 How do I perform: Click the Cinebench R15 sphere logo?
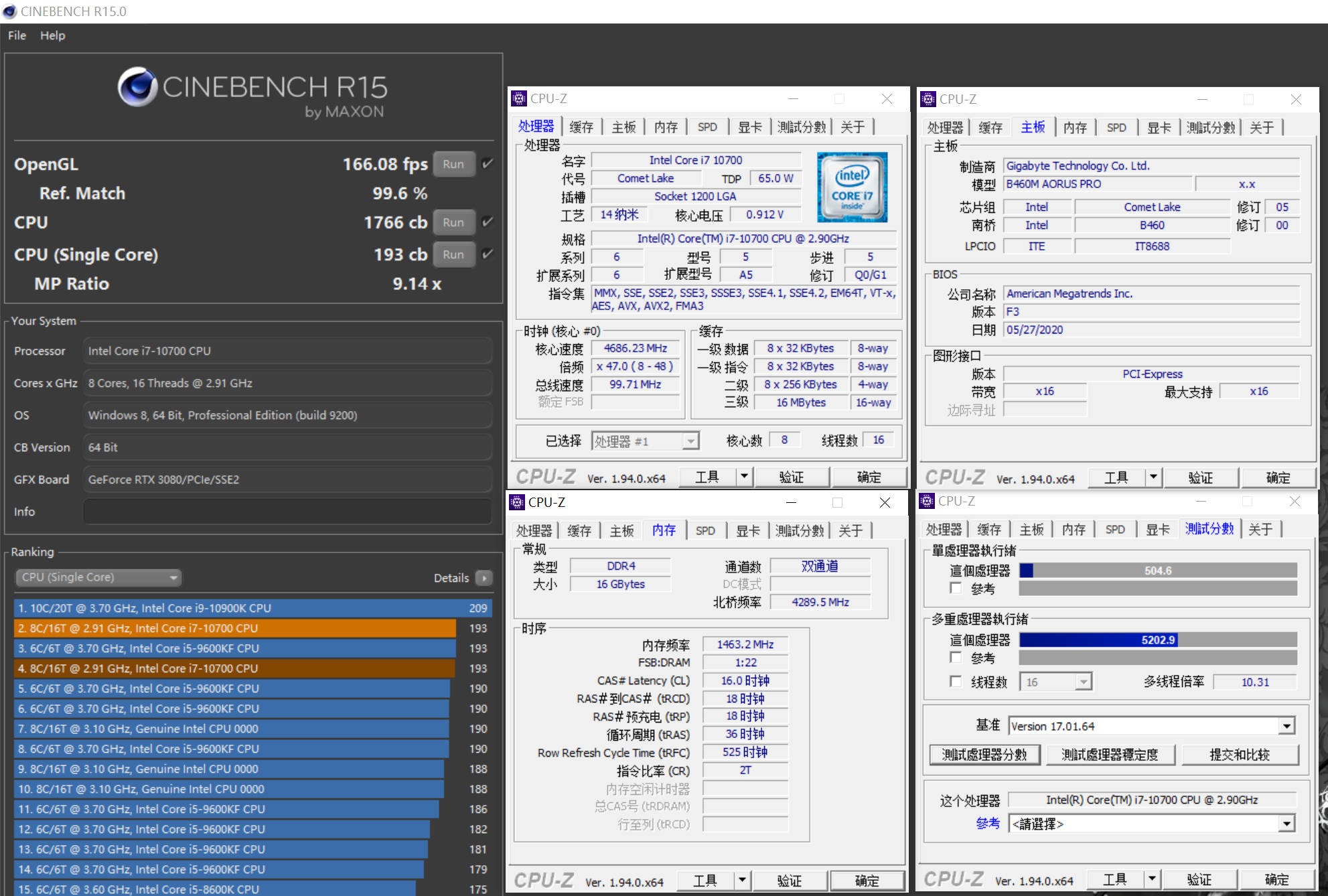tap(137, 87)
